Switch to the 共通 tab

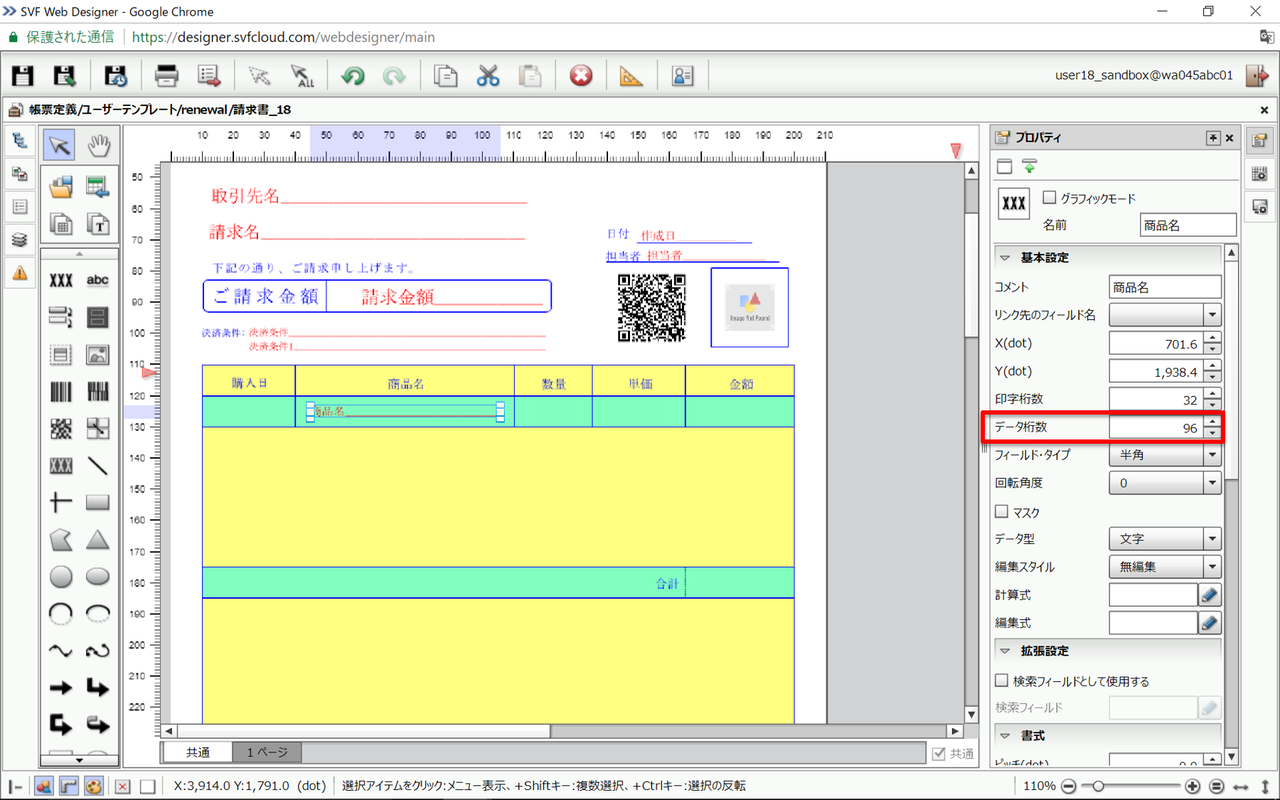[197, 753]
